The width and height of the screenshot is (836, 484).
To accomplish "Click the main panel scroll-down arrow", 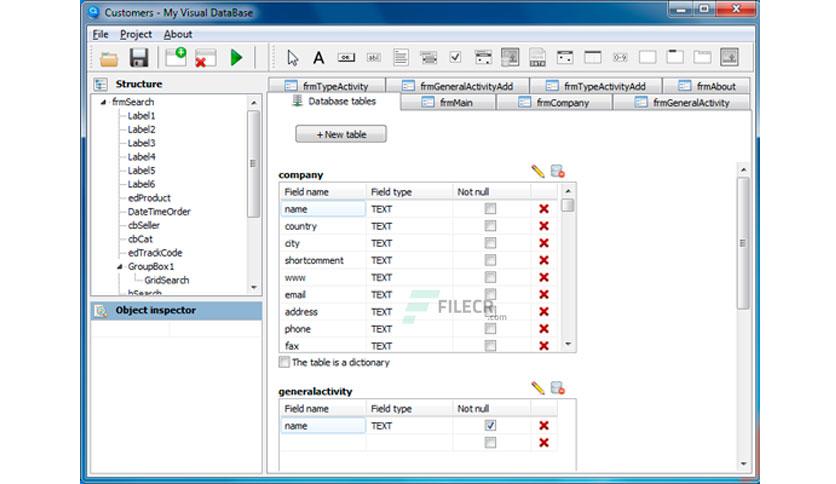I will (x=743, y=464).
